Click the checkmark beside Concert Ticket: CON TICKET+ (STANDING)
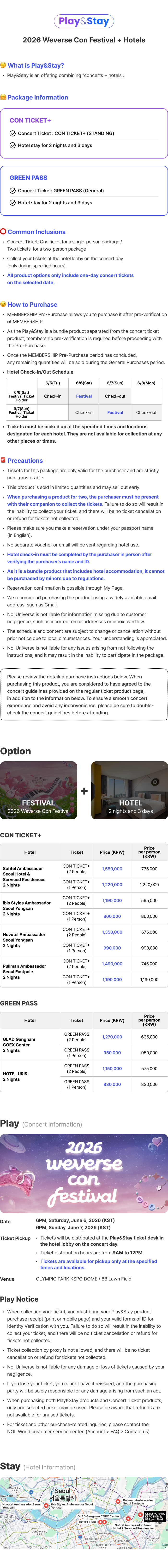This screenshot has width=168, height=1568. pos(13,133)
